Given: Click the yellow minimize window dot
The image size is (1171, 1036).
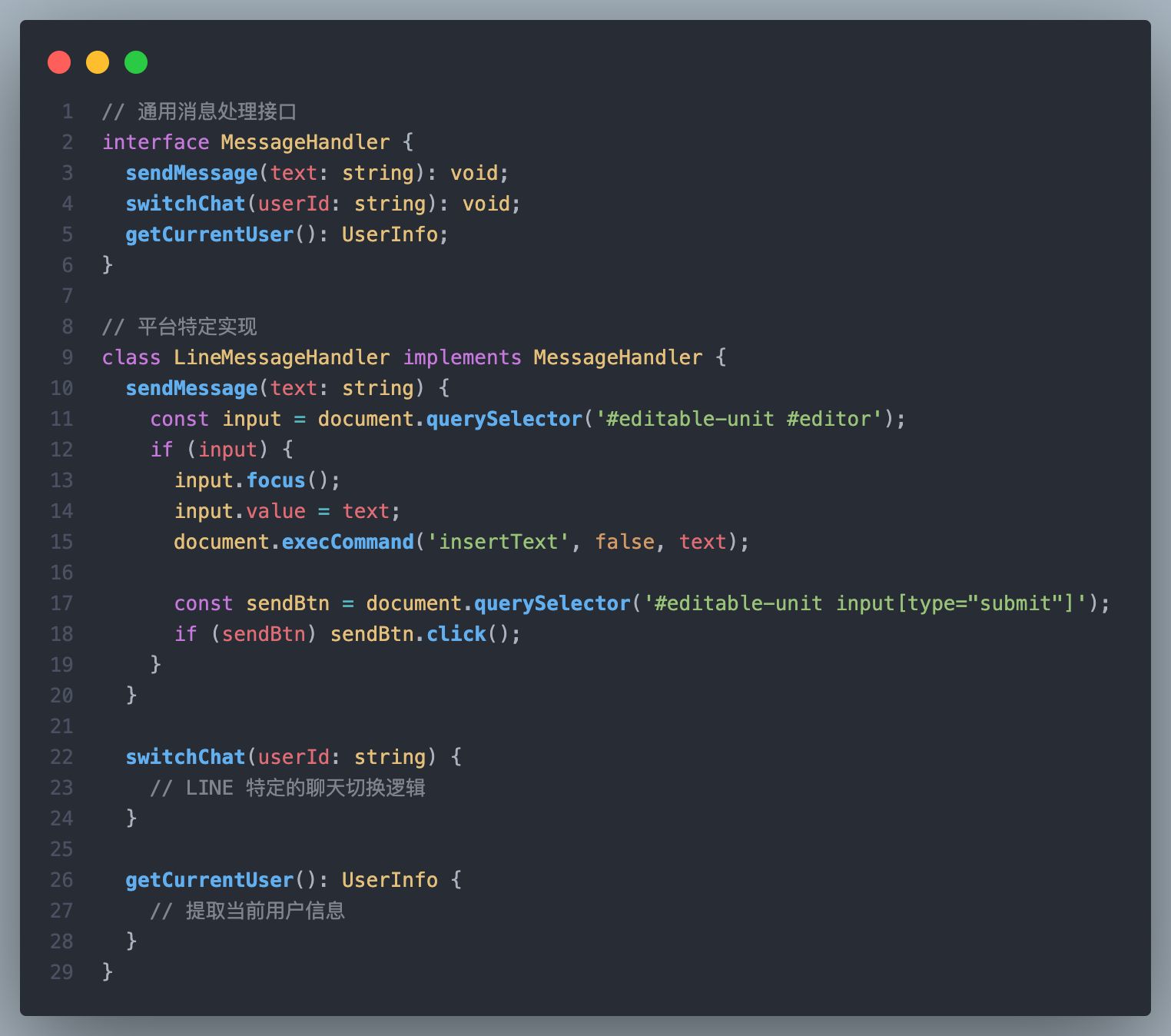Looking at the screenshot, I should (98, 62).
